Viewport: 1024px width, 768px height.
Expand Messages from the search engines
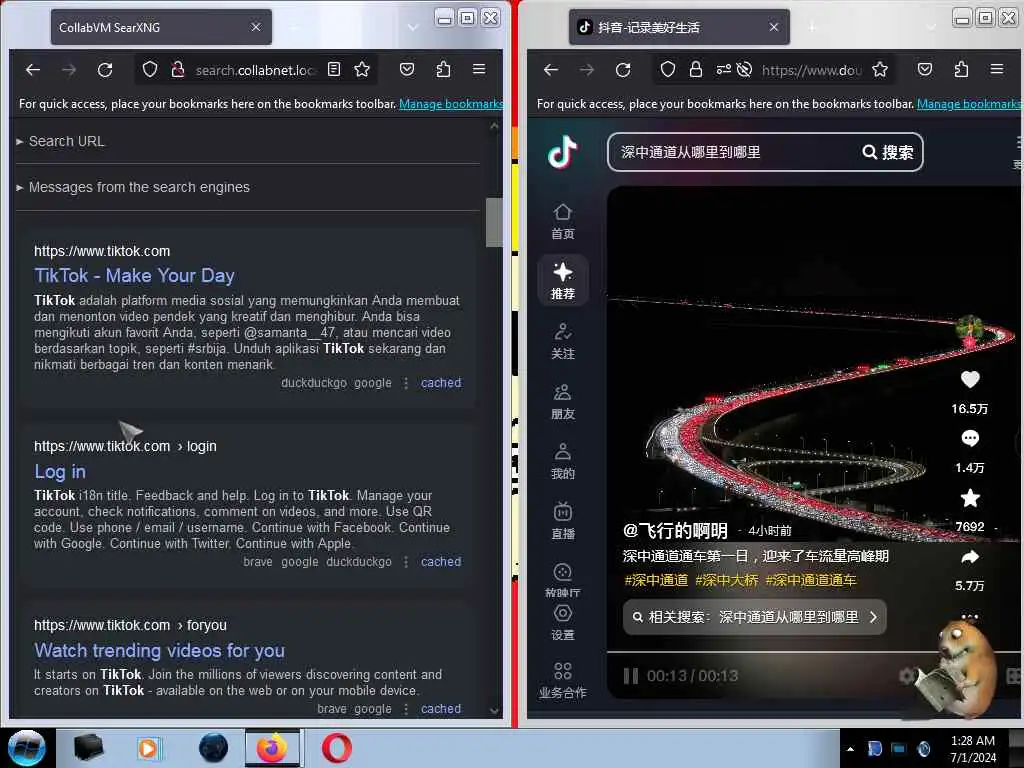[x=133, y=187]
